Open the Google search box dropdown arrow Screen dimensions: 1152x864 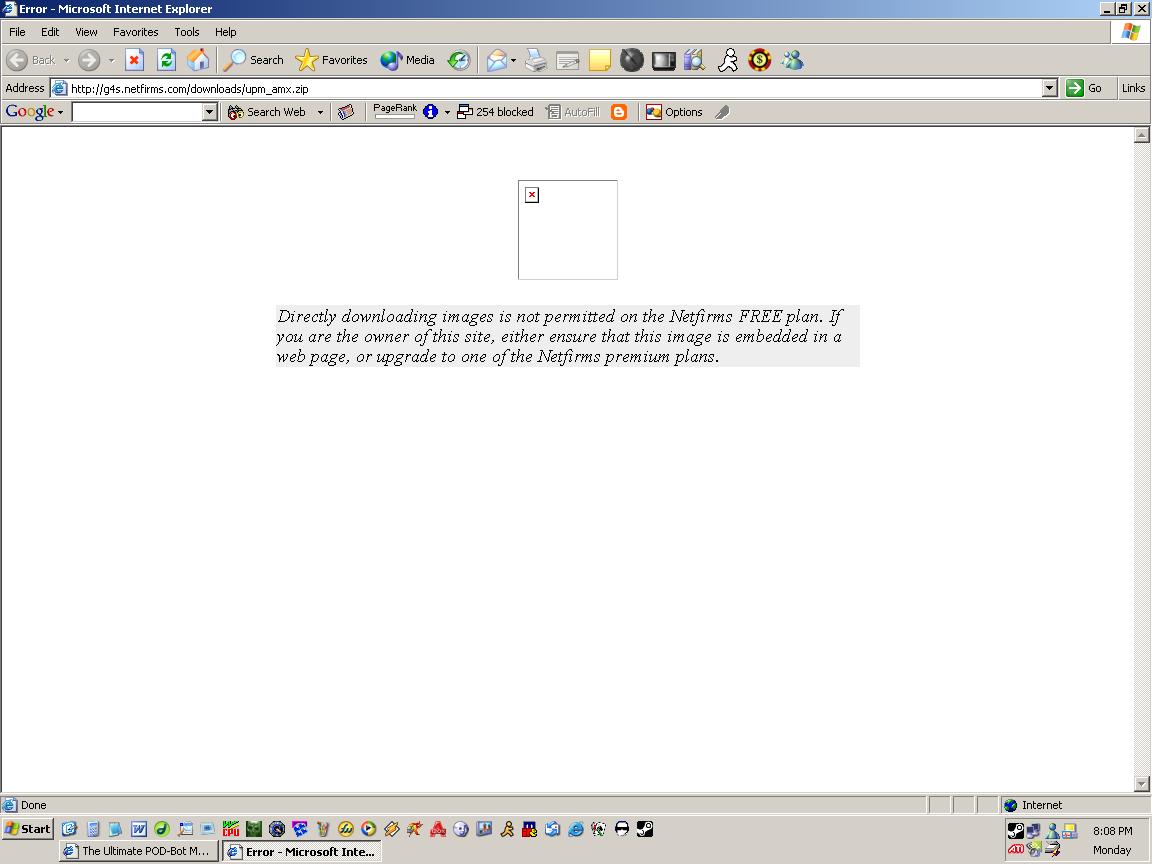210,112
